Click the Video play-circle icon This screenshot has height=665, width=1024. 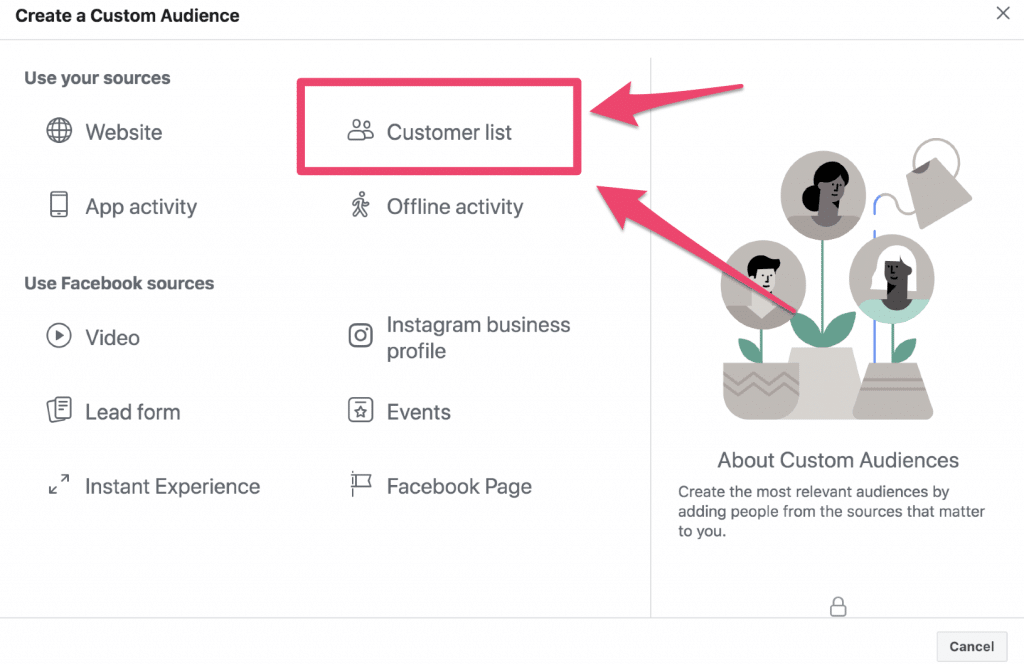59,336
